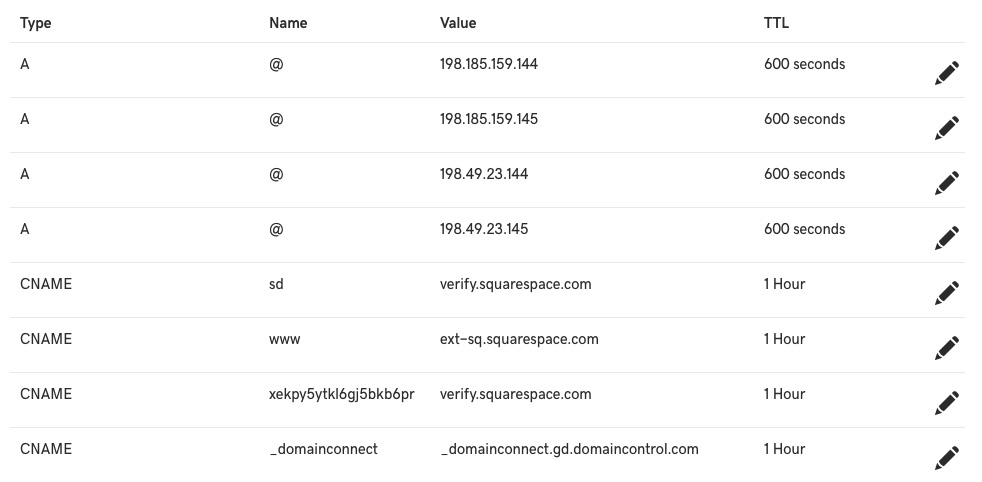This screenshot has height=482, width=982.
Task: Click the TTL column header
Action: coord(777,23)
